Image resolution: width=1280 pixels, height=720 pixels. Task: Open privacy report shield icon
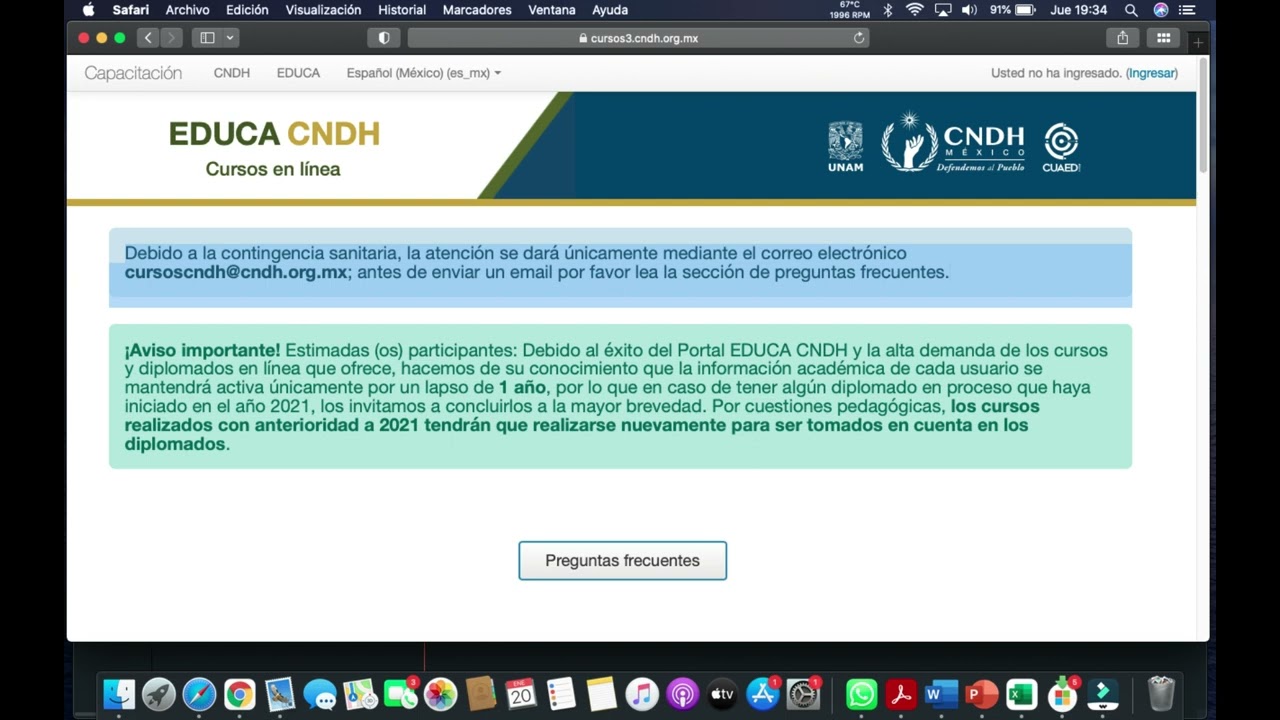point(384,38)
